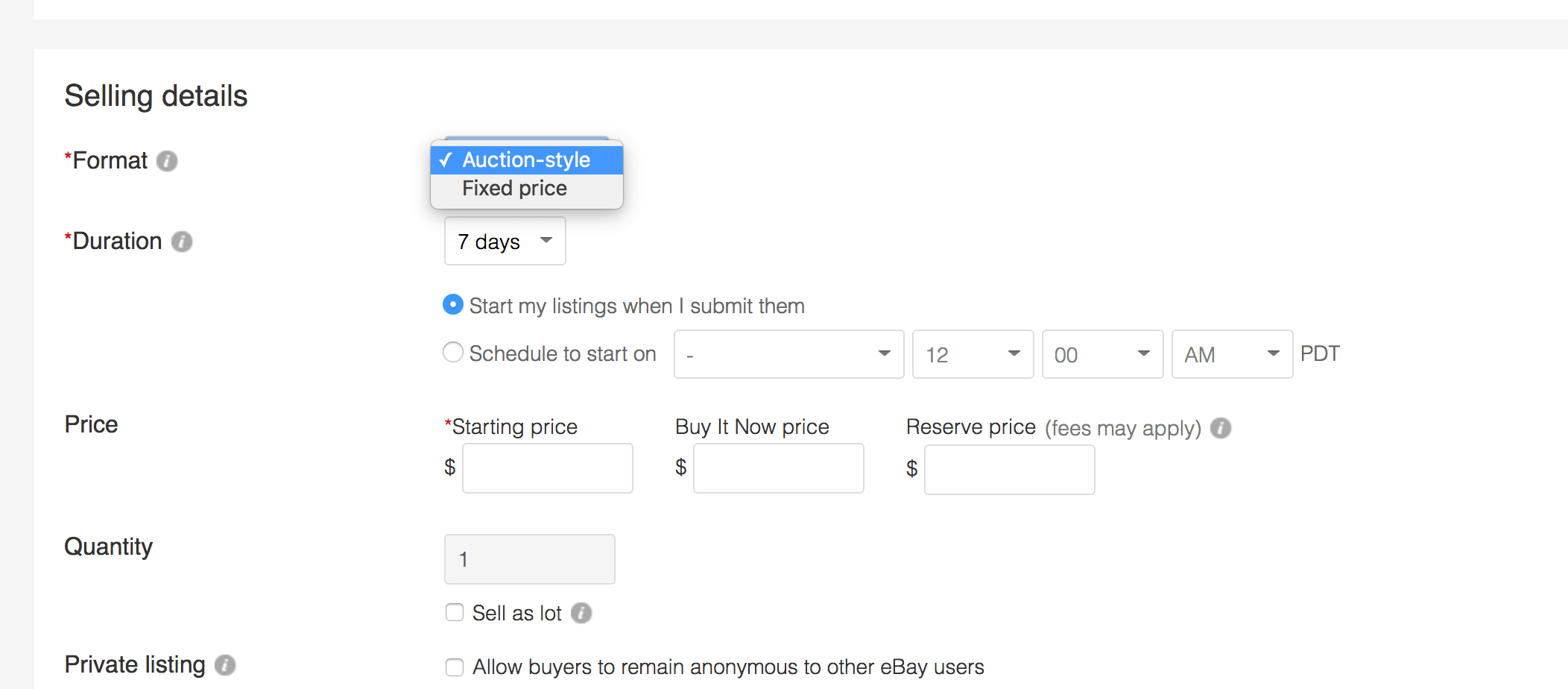
Task: Click the info icon next to Format
Action: coord(168,160)
